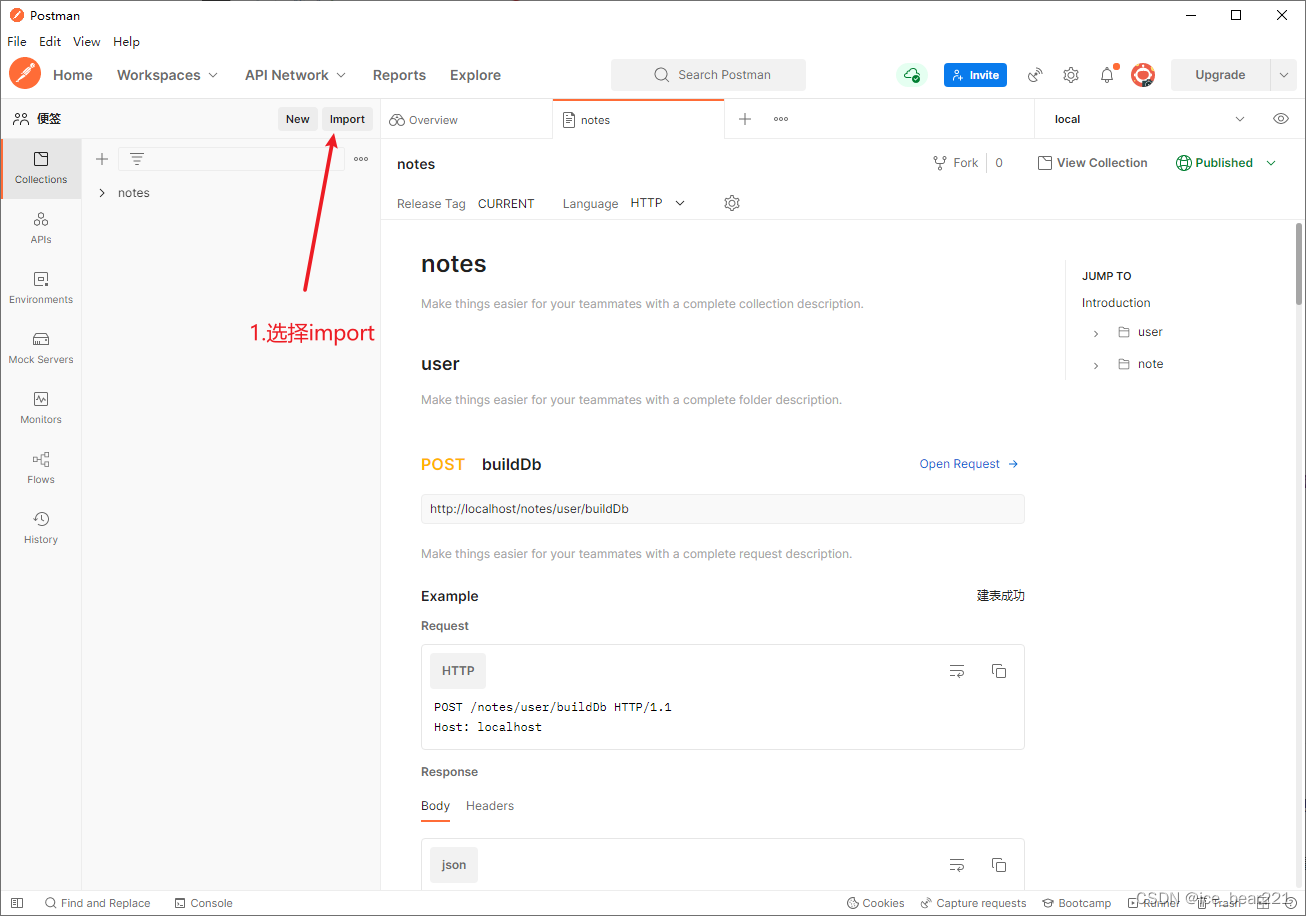Click the satellite capture icon in the header
The image size is (1306, 916).
(x=1035, y=75)
